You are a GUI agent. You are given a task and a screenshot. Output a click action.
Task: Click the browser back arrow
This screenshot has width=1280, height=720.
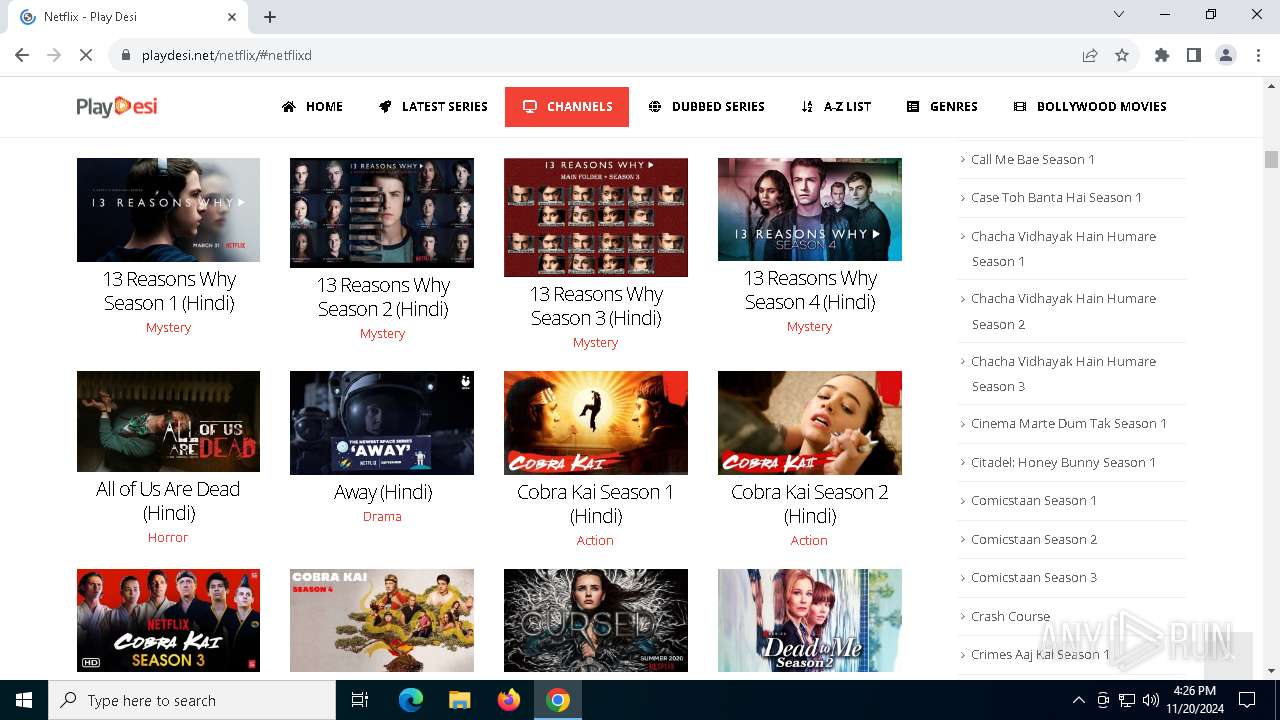click(22, 55)
